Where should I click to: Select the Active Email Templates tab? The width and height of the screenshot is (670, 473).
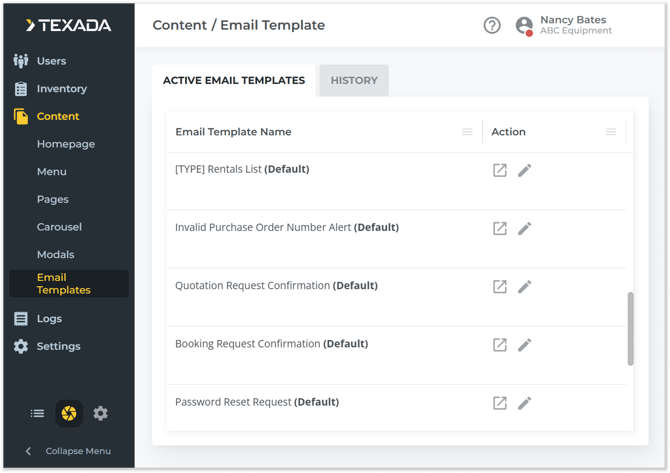tap(234, 80)
